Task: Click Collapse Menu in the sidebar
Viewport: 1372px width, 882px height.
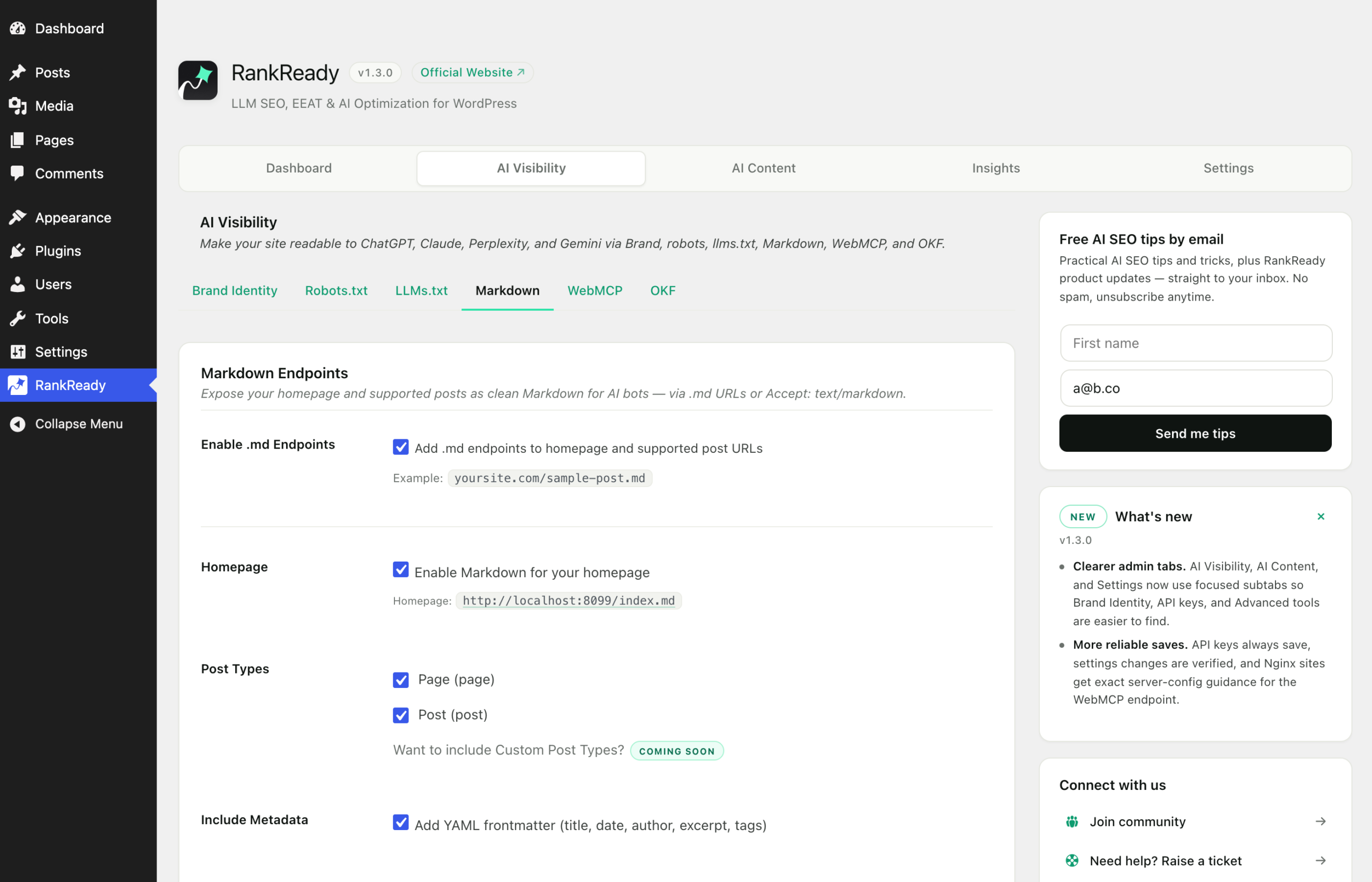Action: [78, 424]
